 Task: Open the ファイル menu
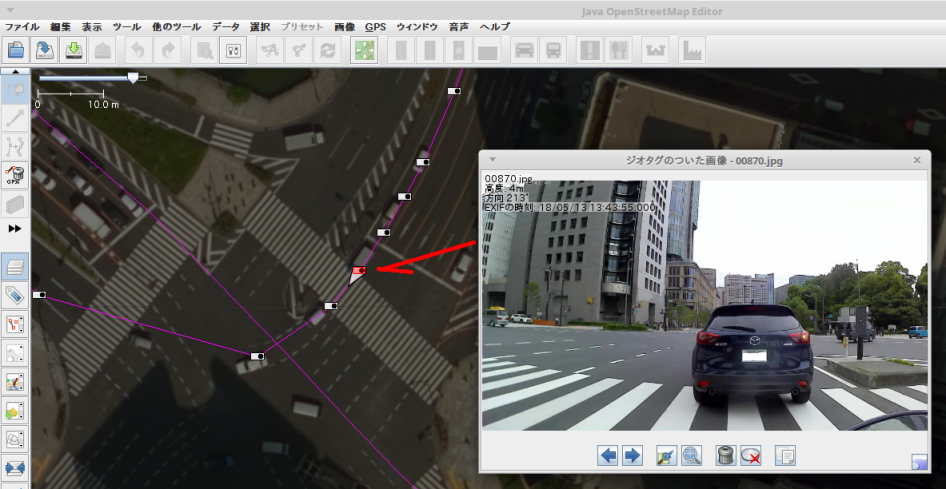22,27
